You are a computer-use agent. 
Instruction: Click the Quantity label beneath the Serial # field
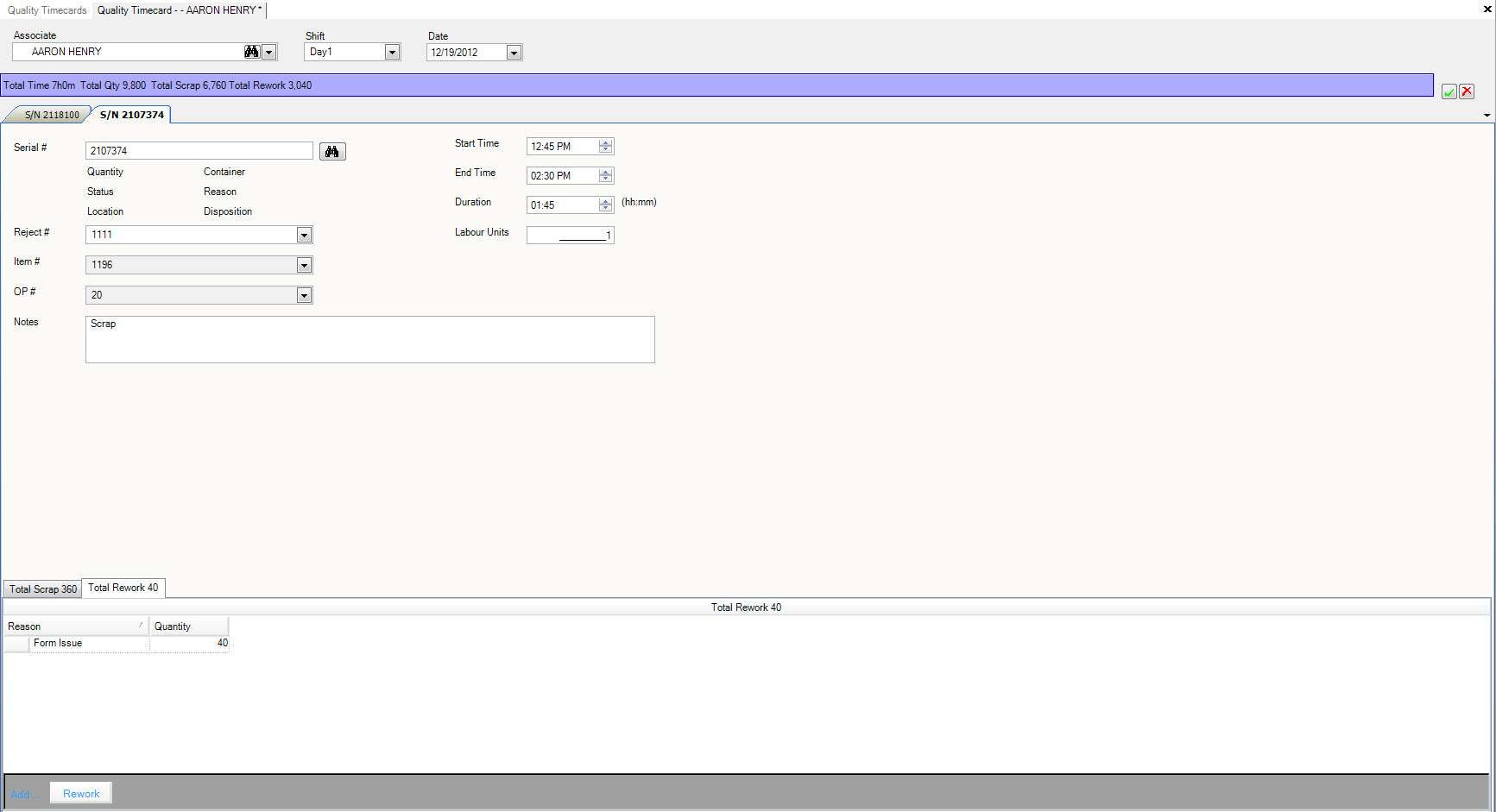coord(105,172)
